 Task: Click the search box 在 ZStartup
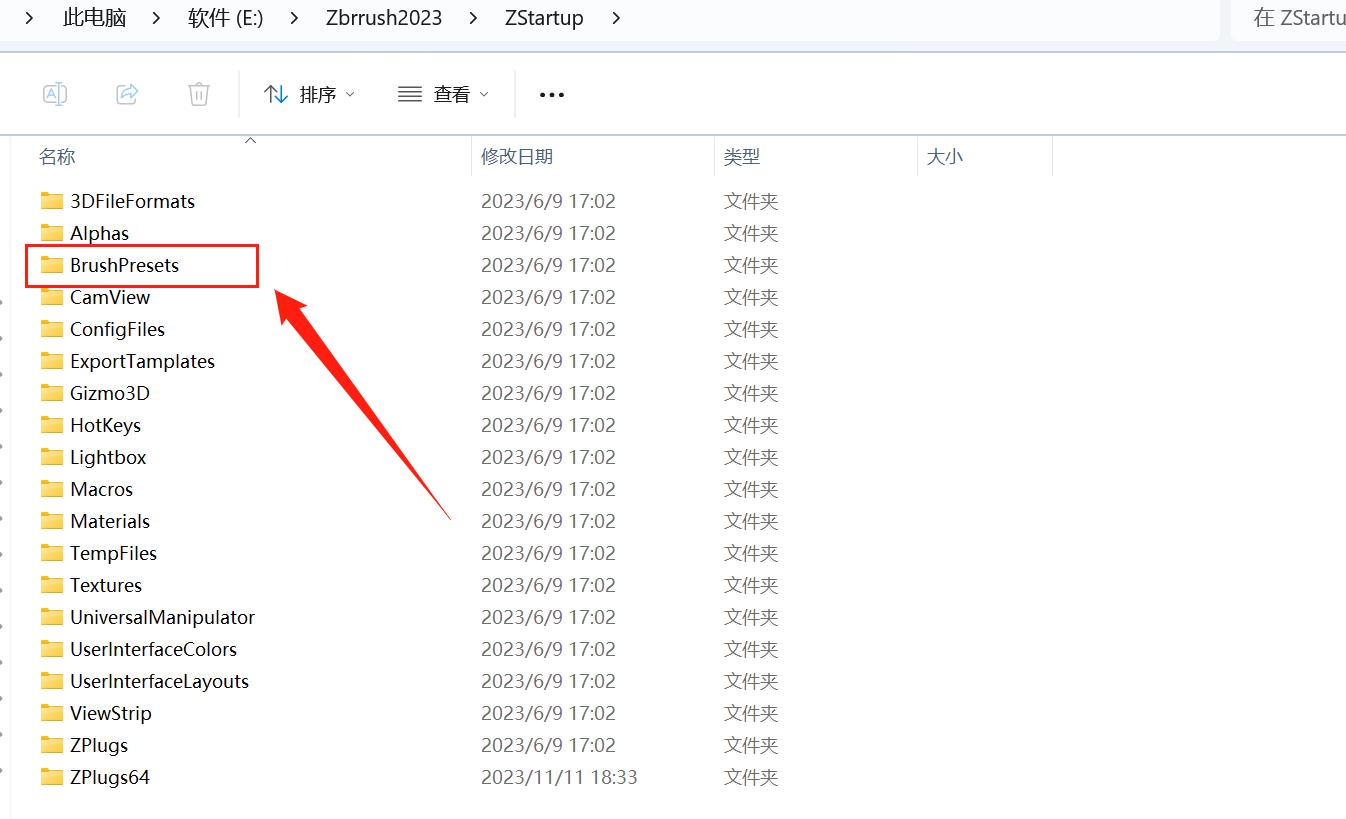click(1288, 18)
